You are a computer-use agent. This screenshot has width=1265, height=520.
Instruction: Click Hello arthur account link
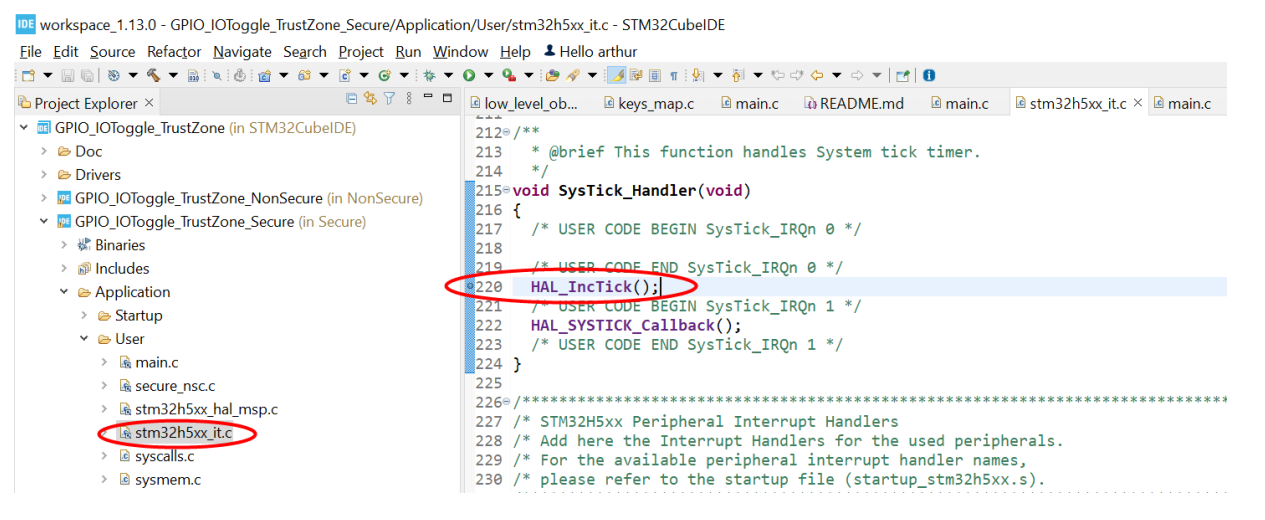590,51
